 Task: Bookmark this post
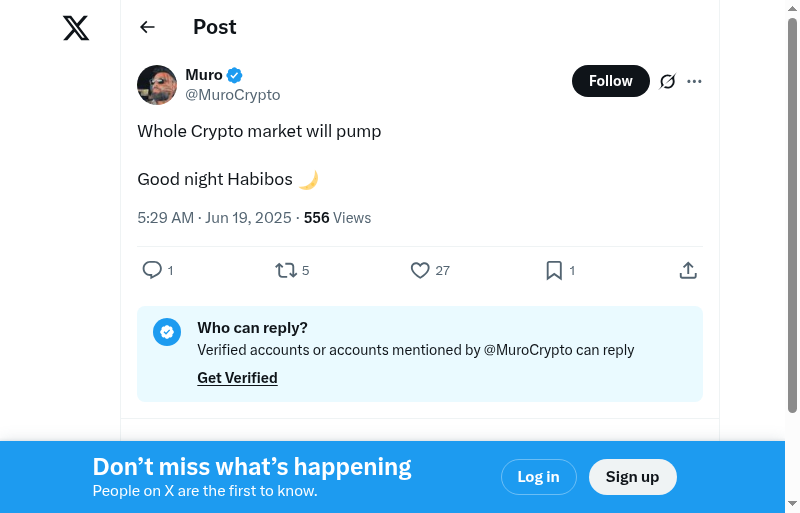554,270
